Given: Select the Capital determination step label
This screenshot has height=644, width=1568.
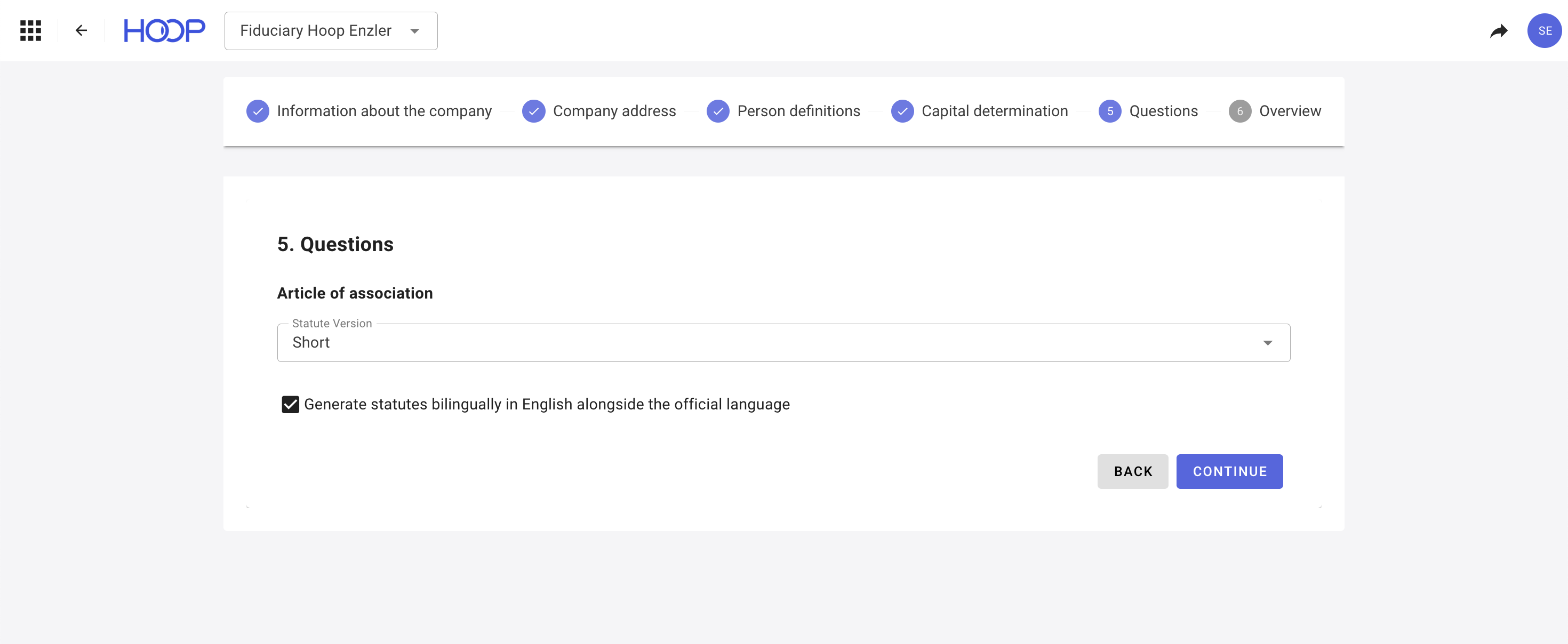Looking at the screenshot, I should tap(994, 111).
